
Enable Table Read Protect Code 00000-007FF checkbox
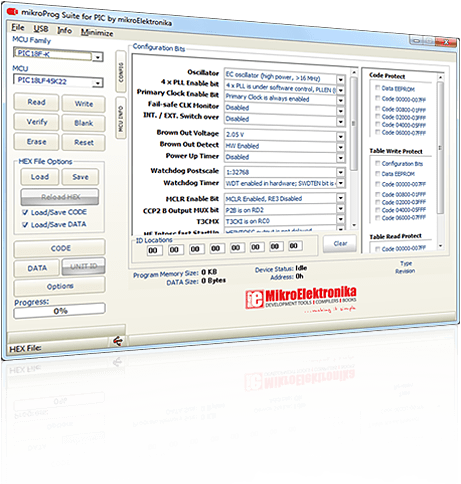378,249
